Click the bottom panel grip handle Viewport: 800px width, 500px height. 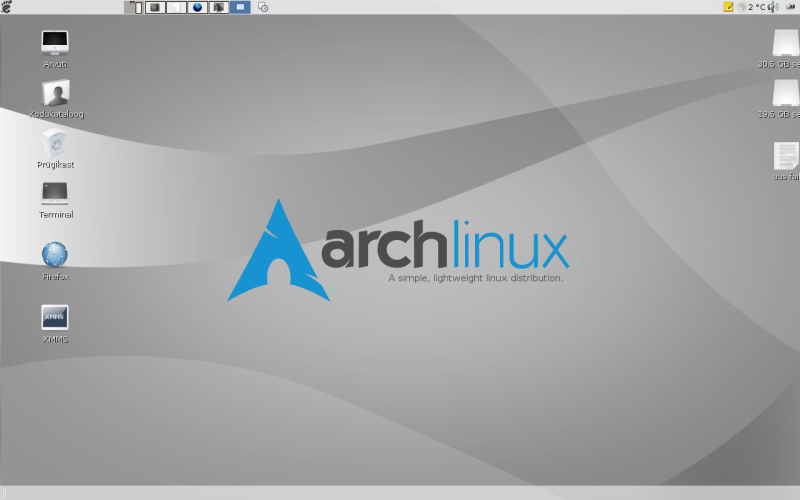click(4, 493)
